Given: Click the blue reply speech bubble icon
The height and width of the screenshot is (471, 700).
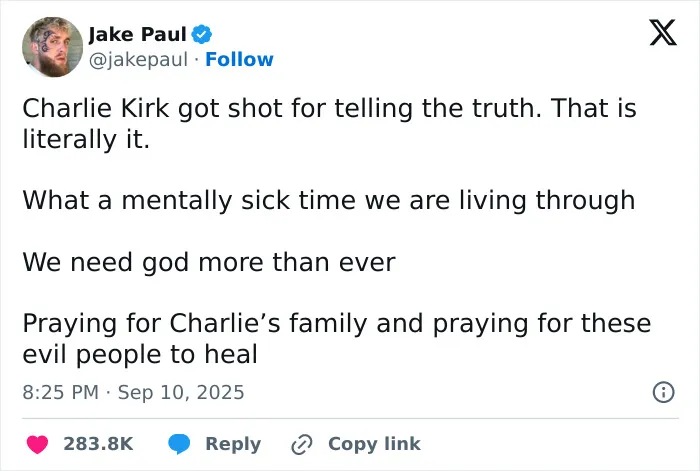Looking at the screenshot, I should coord(179,444).
